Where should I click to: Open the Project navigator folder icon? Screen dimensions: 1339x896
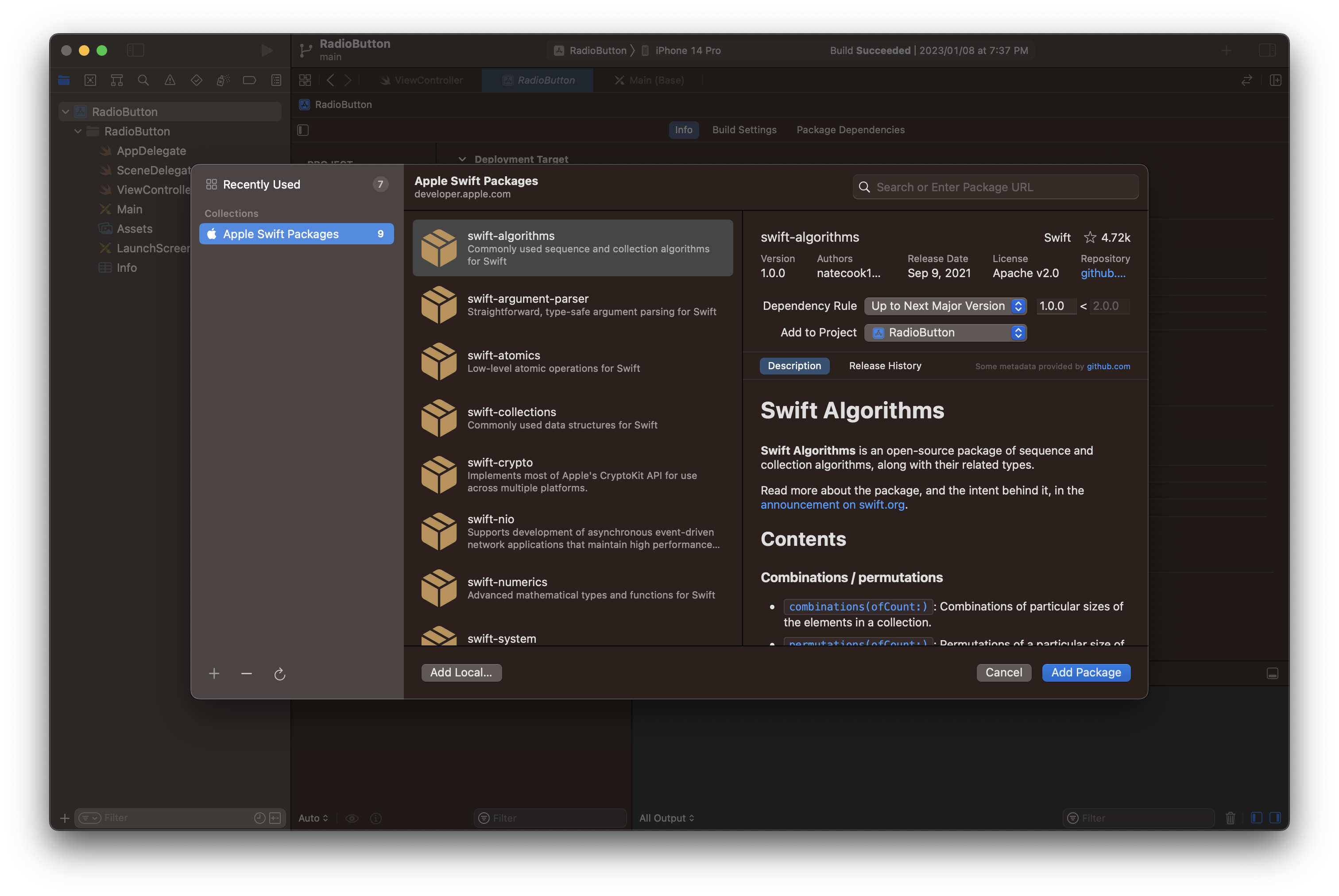point(64,81)
